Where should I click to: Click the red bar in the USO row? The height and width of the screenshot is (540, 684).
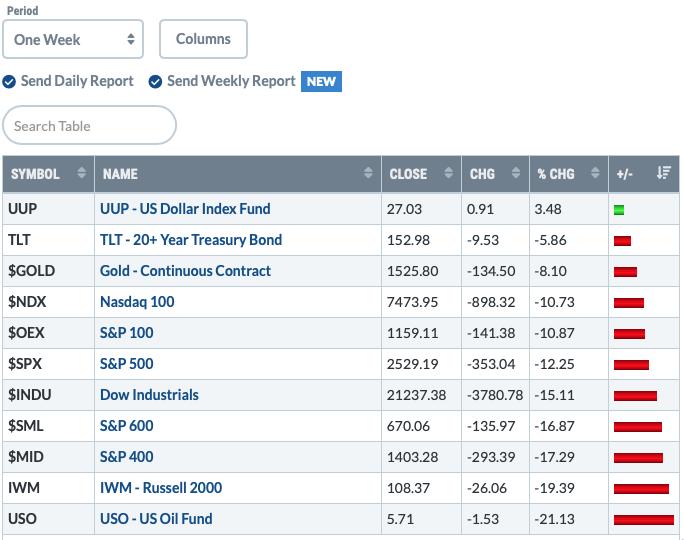coord(643,520)
